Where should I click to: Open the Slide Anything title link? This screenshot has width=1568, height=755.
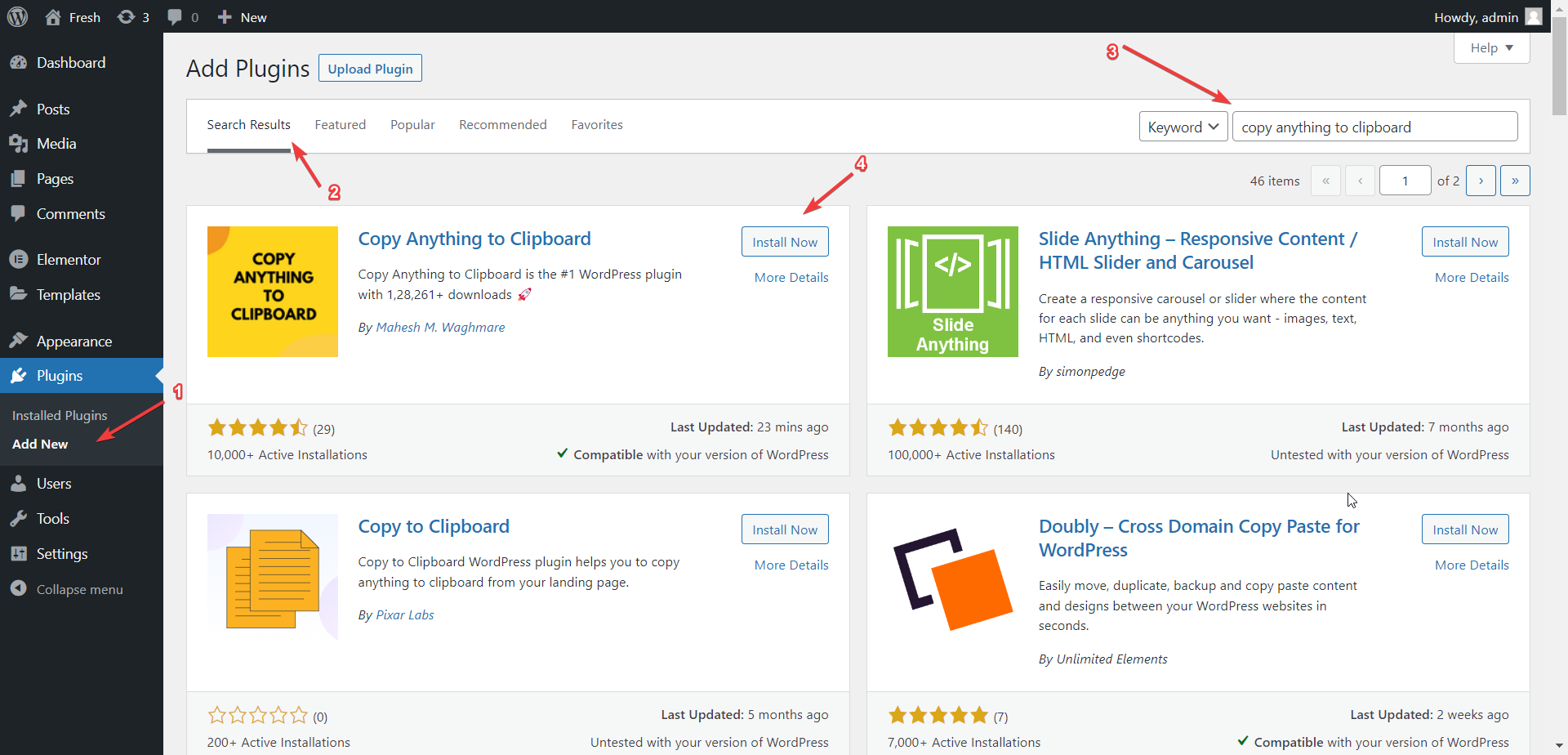[1198, 251]
